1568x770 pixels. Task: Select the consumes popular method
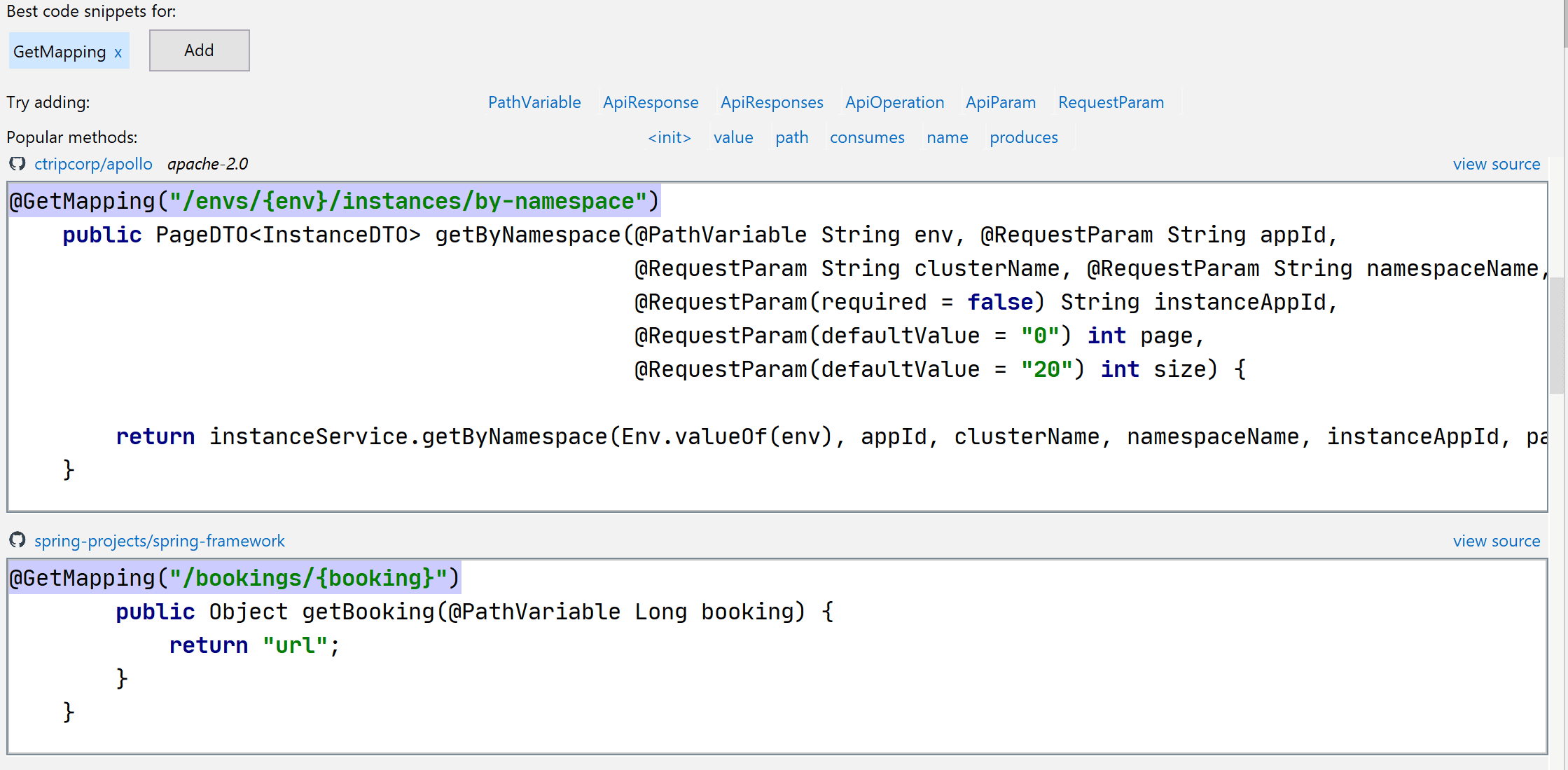(866, 137)
